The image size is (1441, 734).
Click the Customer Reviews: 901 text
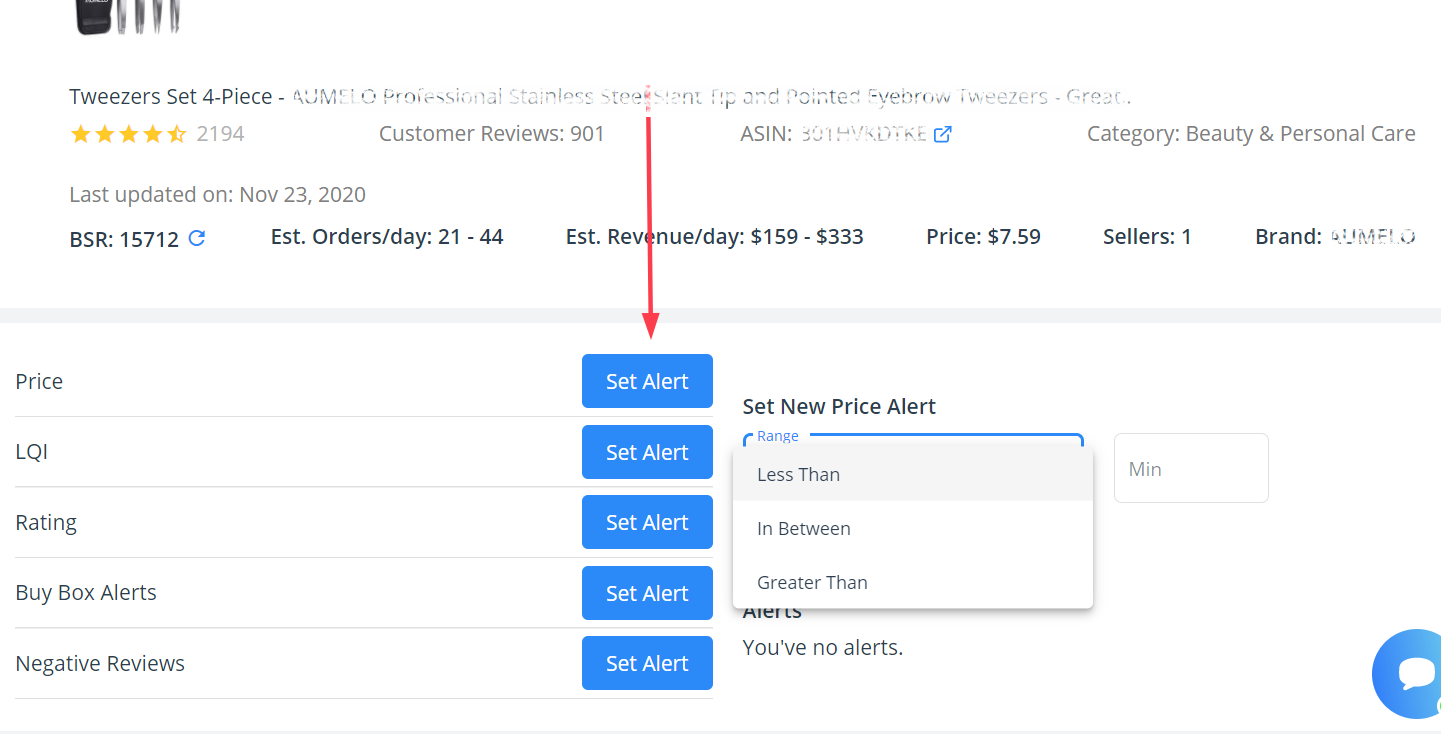click(x=492, y=134)
